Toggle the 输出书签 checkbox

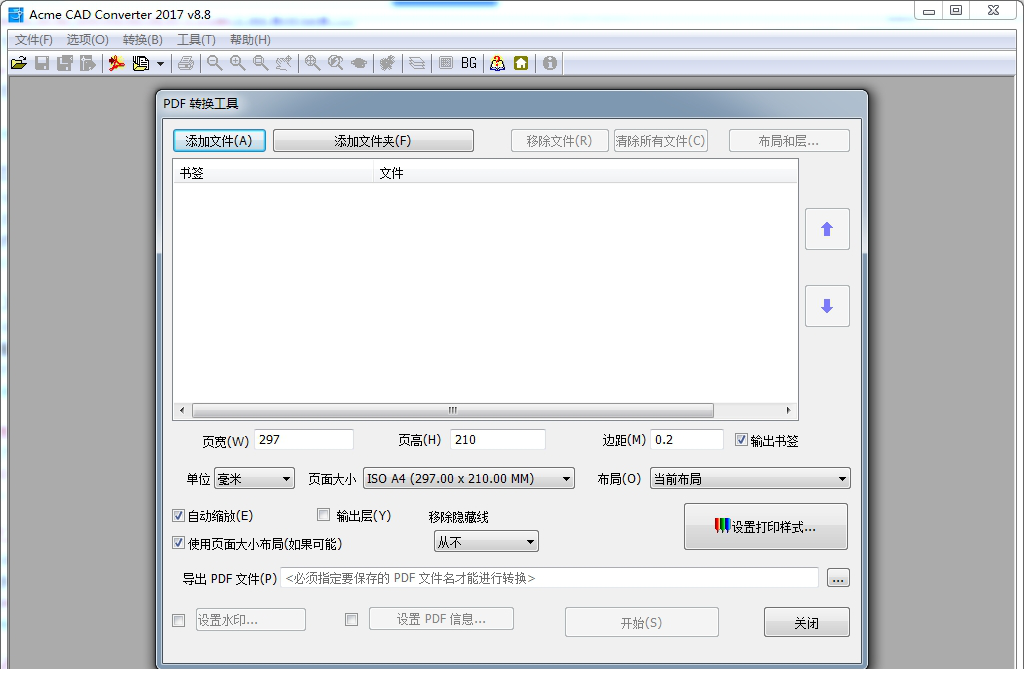point(741,440)
